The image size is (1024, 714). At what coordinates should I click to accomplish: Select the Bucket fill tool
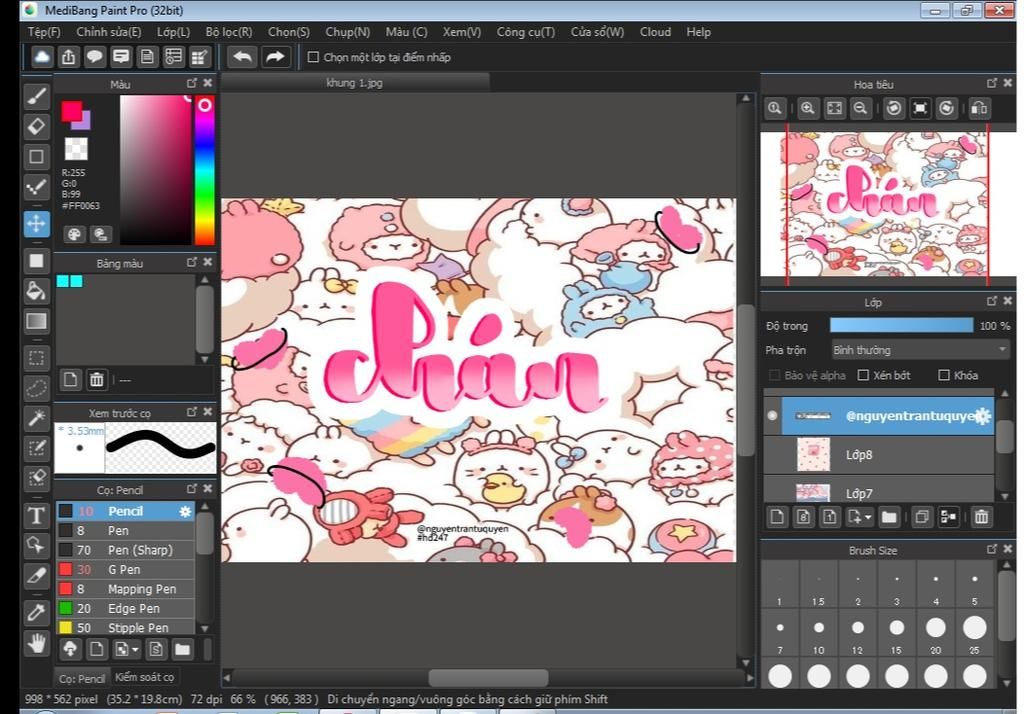coord(37,290)
